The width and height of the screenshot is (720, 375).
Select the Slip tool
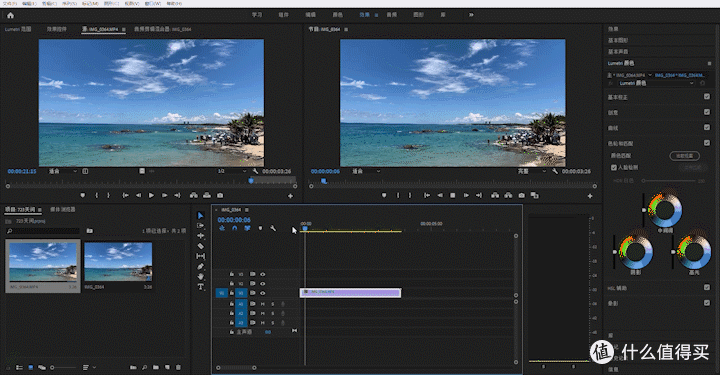point(201,256)
